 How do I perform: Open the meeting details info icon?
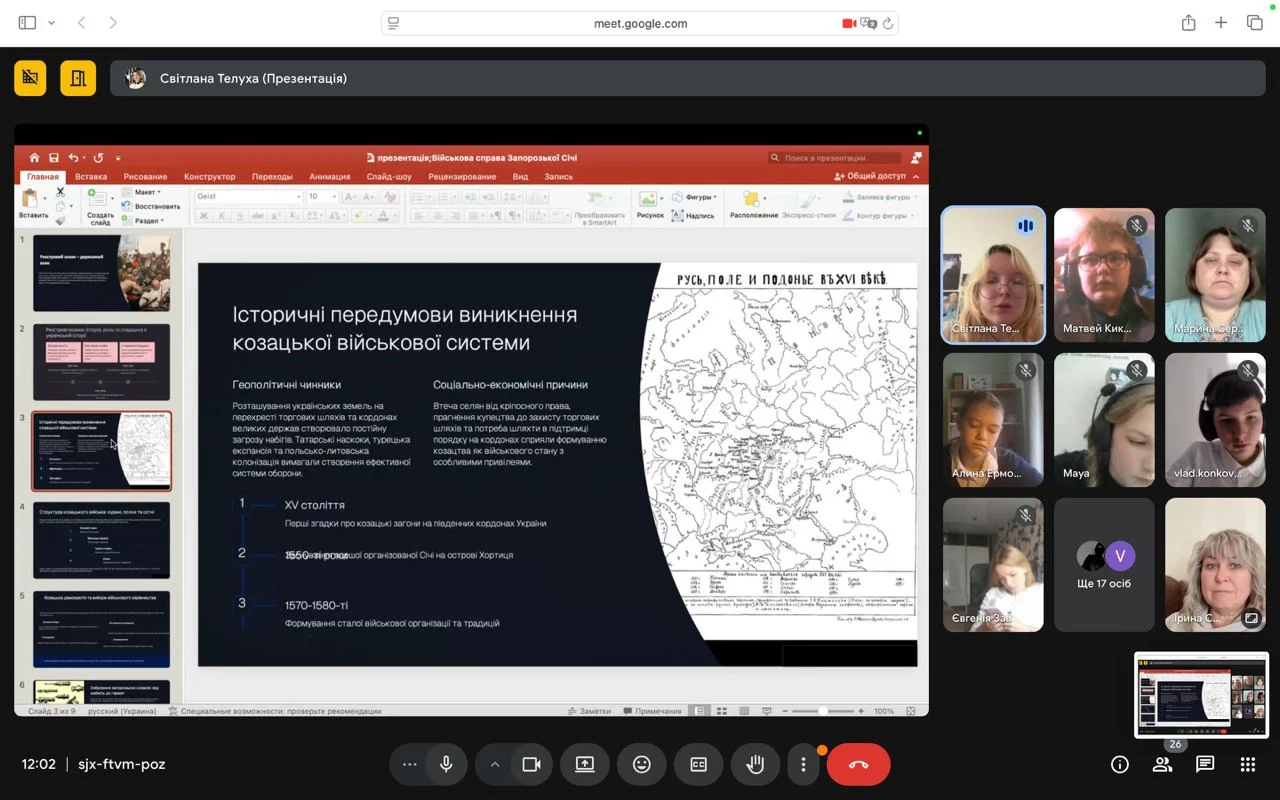click(x=1120, y=764)
